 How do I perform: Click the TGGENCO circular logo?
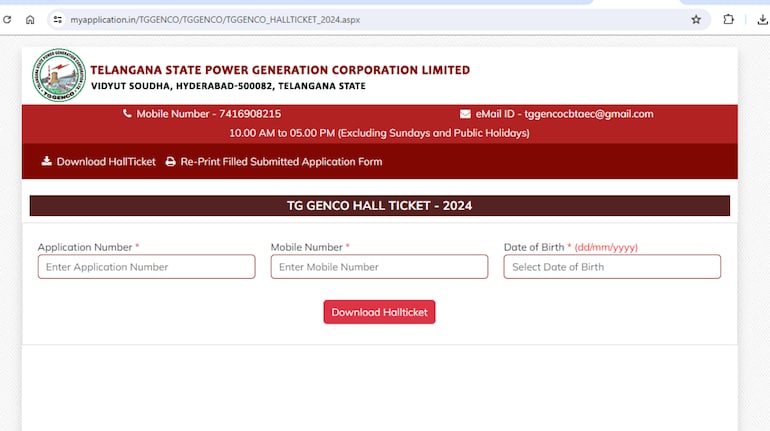(x=59, y=75)
